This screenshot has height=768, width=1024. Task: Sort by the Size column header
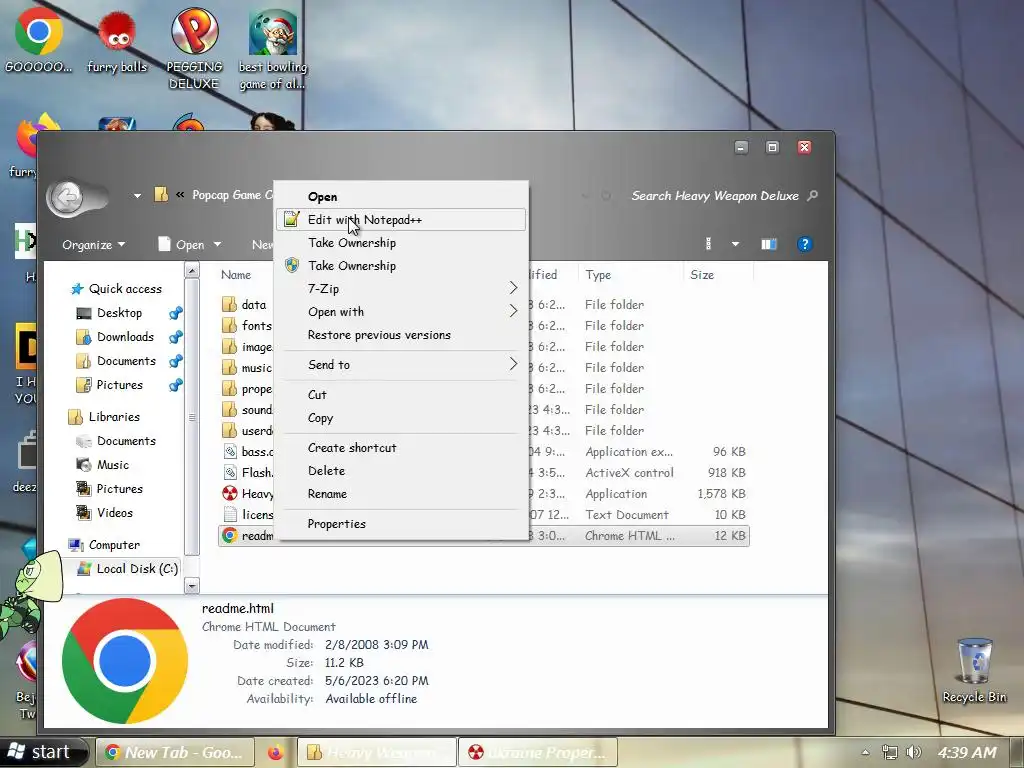coord(702,275)
